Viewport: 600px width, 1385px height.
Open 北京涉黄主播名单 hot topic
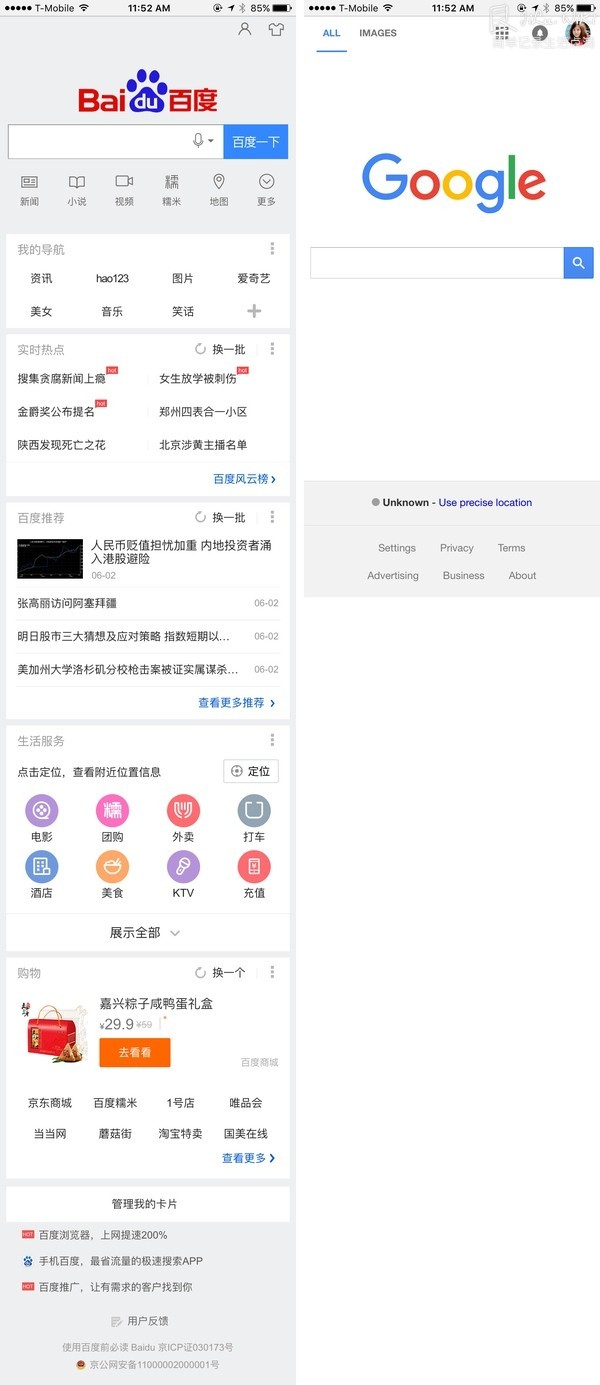click(x=203, y=445)
